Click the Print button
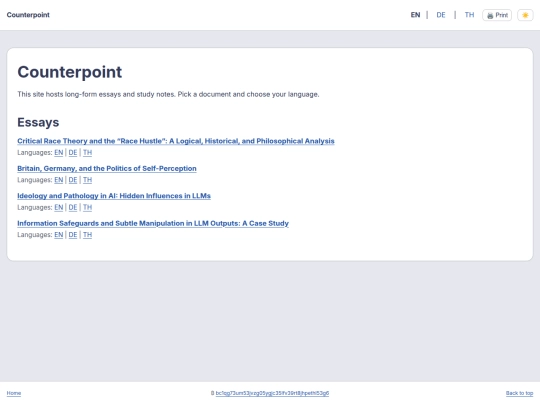This screenshot has height=405, width=540. click(497, 15)
